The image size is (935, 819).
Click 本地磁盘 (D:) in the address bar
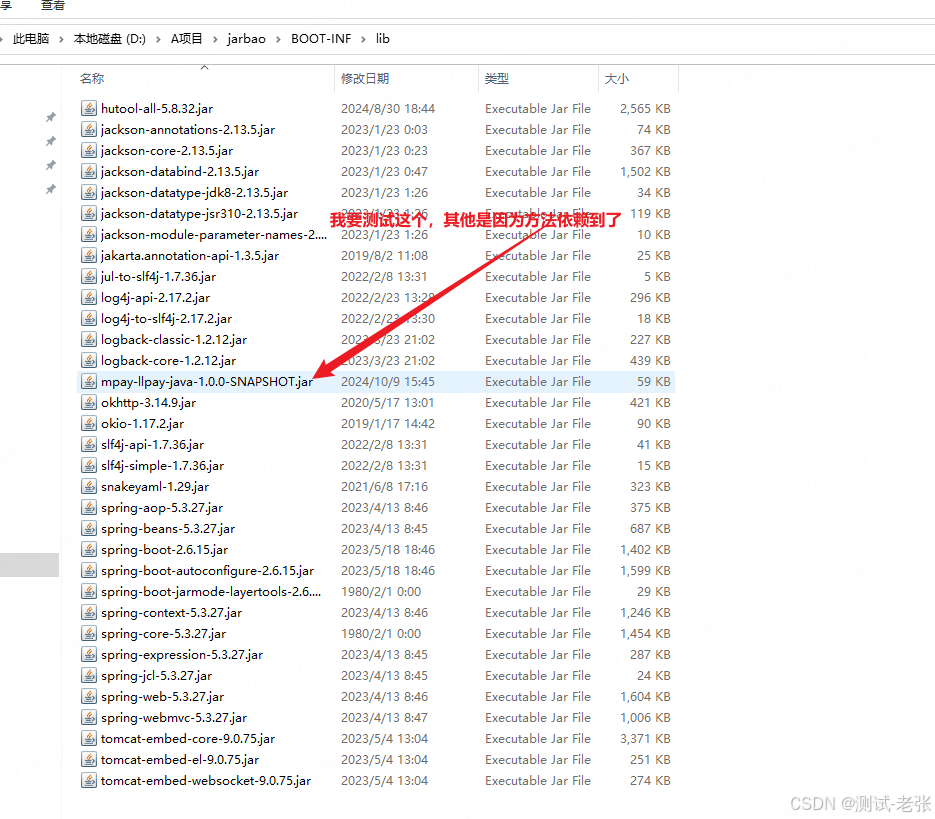coord(104,38)
